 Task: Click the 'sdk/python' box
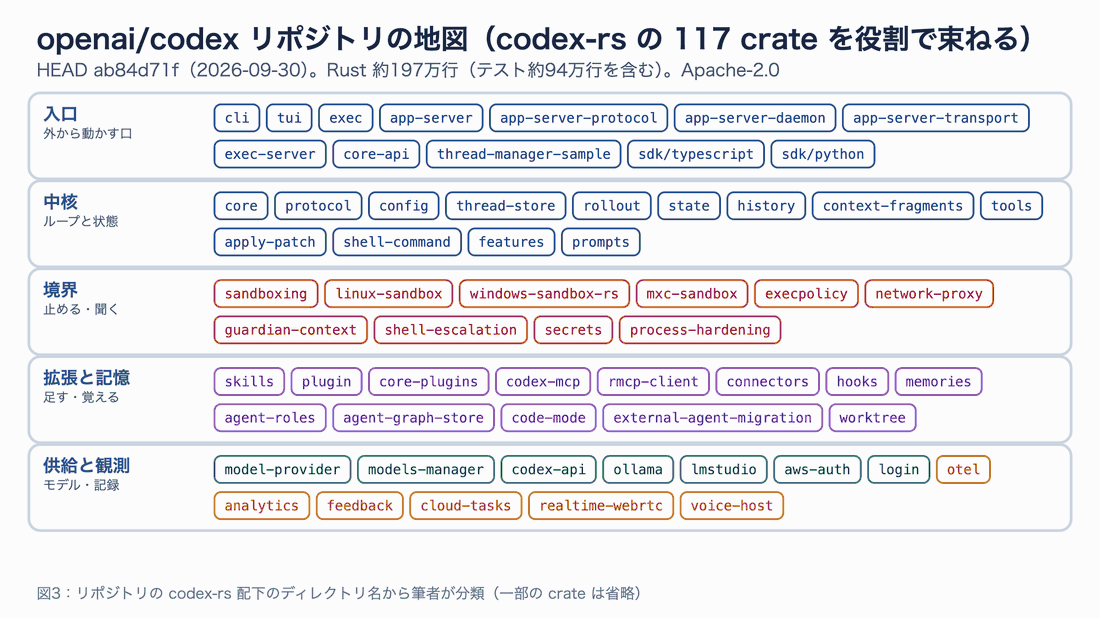[x=823, y=154]
